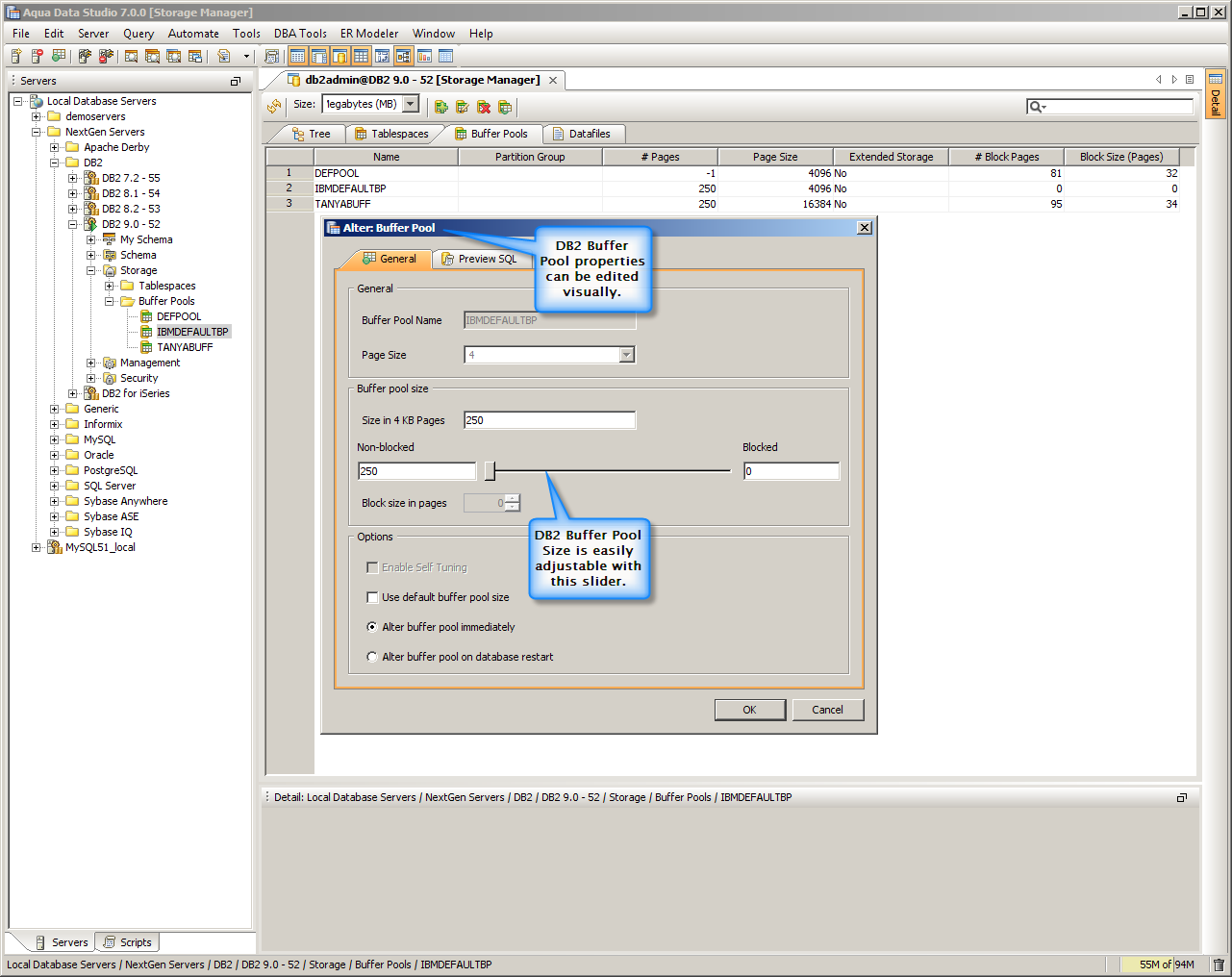Click Cancel in Alter Buffer Pool
1232x977 pixels.
tap(827, 710)
